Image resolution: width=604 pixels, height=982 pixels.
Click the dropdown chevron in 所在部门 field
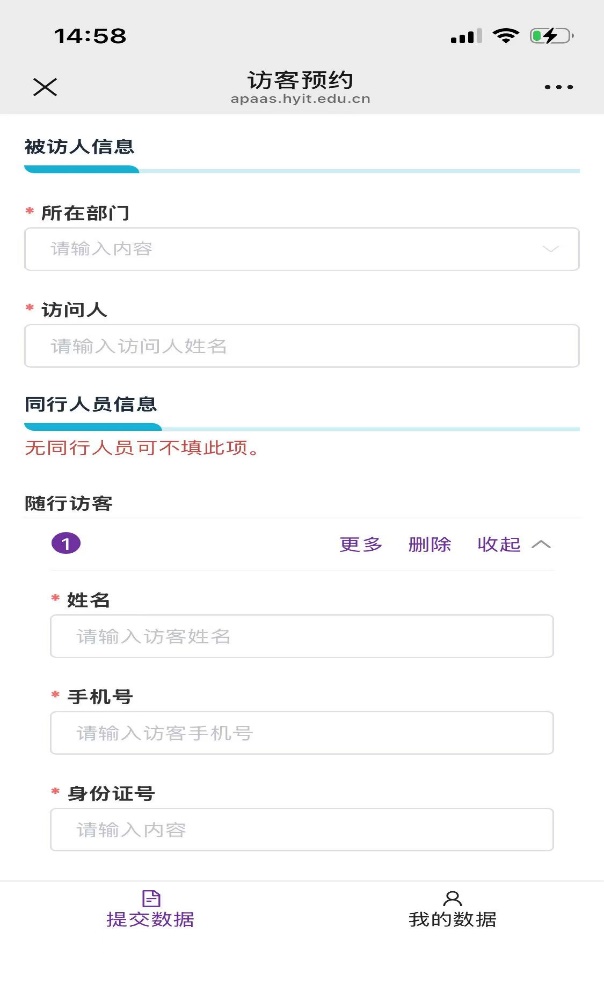point(550,249)
